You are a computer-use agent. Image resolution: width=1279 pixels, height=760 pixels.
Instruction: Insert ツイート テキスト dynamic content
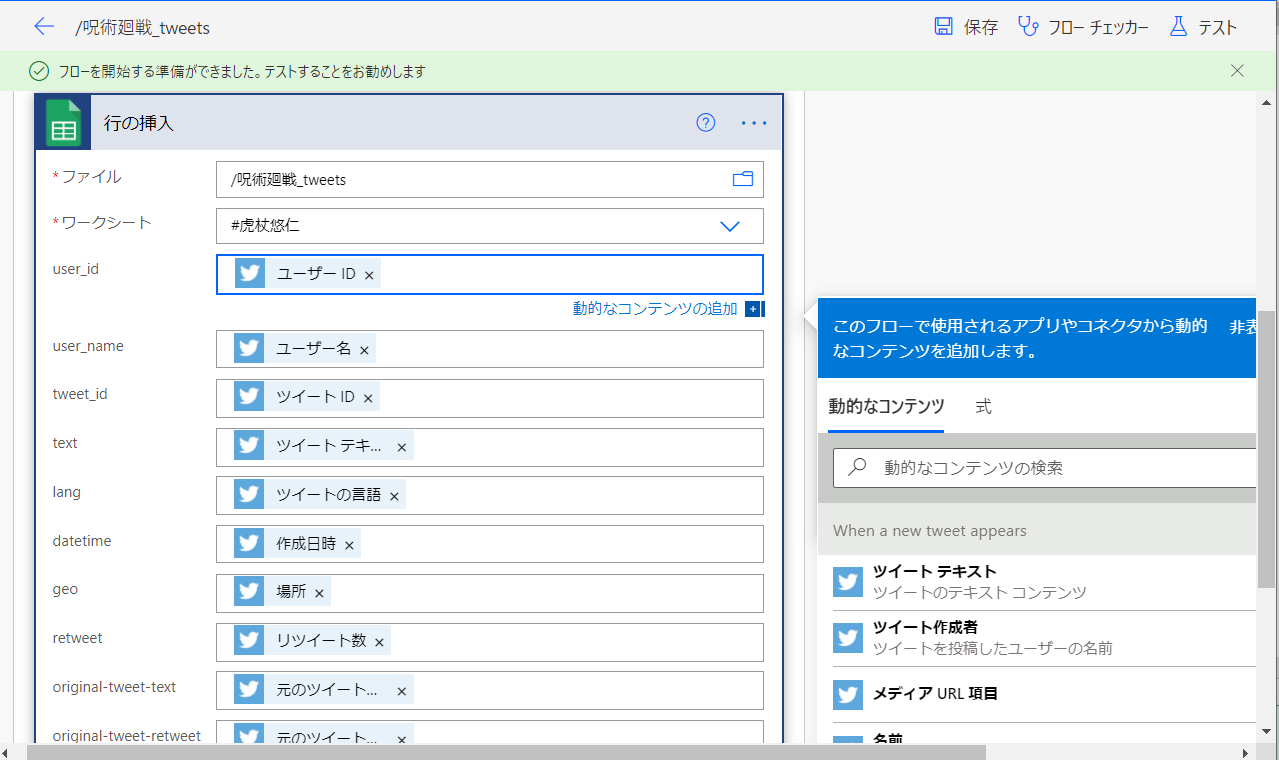(x=1044, y=582)
